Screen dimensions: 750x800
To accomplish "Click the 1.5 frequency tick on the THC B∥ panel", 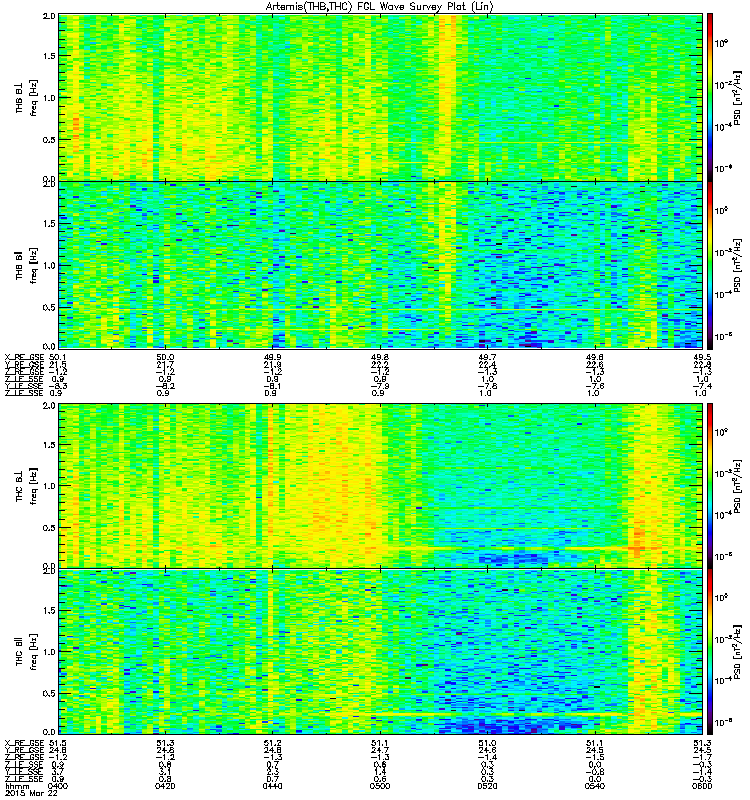I will click(x=49, y=610).
